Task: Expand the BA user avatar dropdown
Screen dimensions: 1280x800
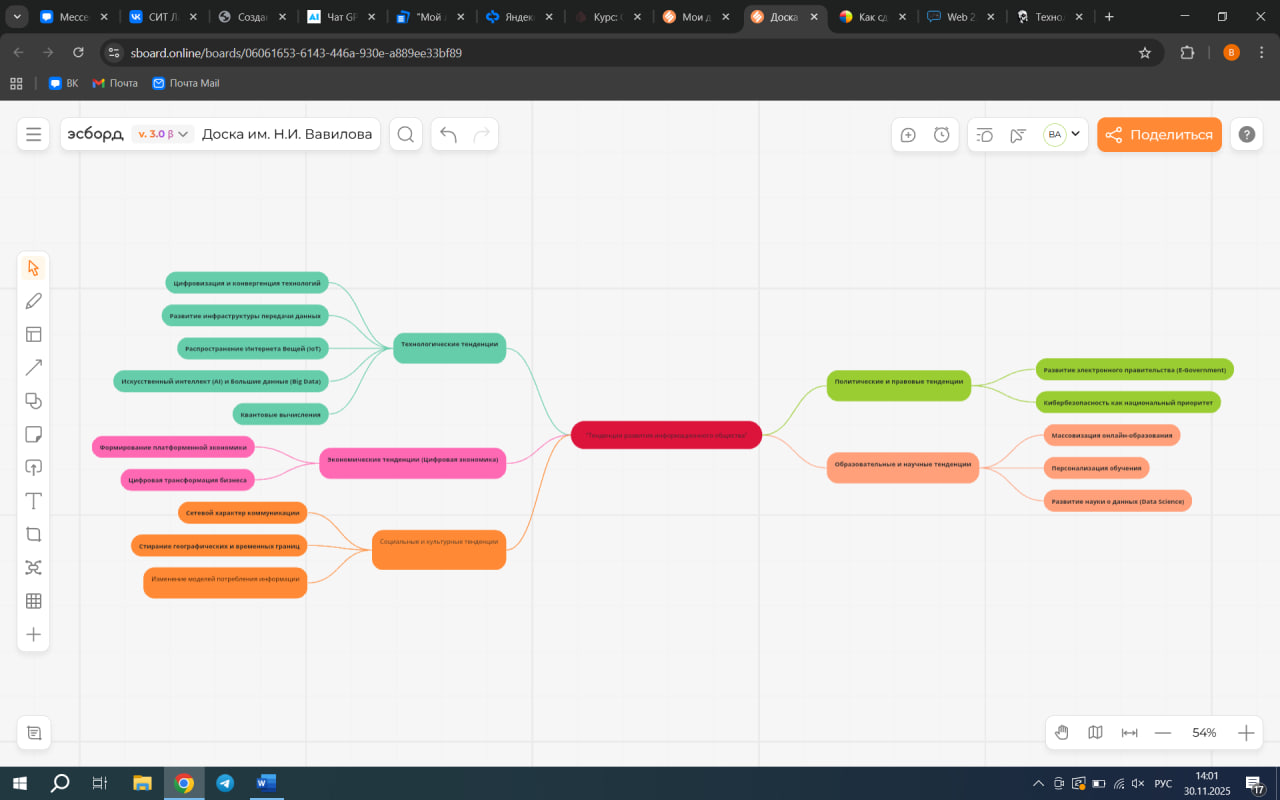Action: coord(1075,135)
